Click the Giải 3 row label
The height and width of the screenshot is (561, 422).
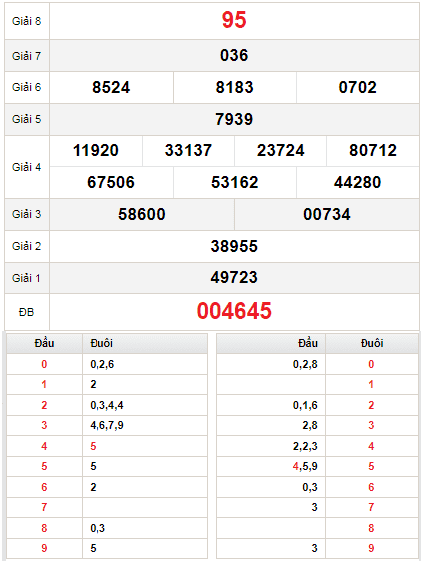pos(26,214)
